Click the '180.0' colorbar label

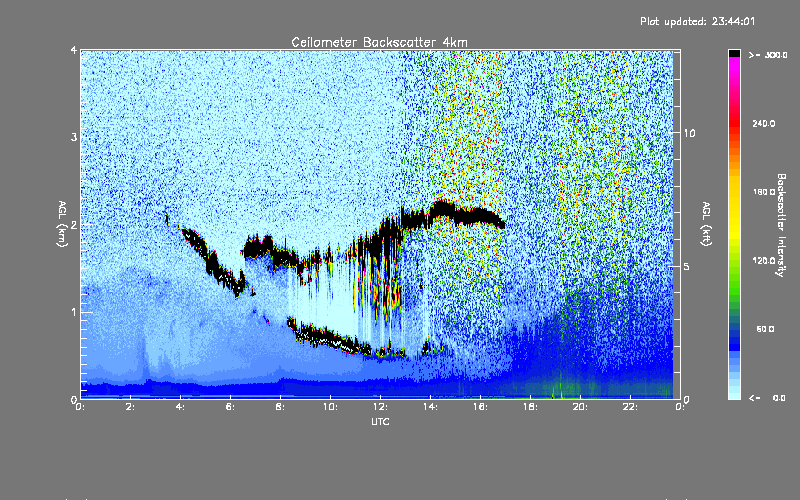[764, 192]
